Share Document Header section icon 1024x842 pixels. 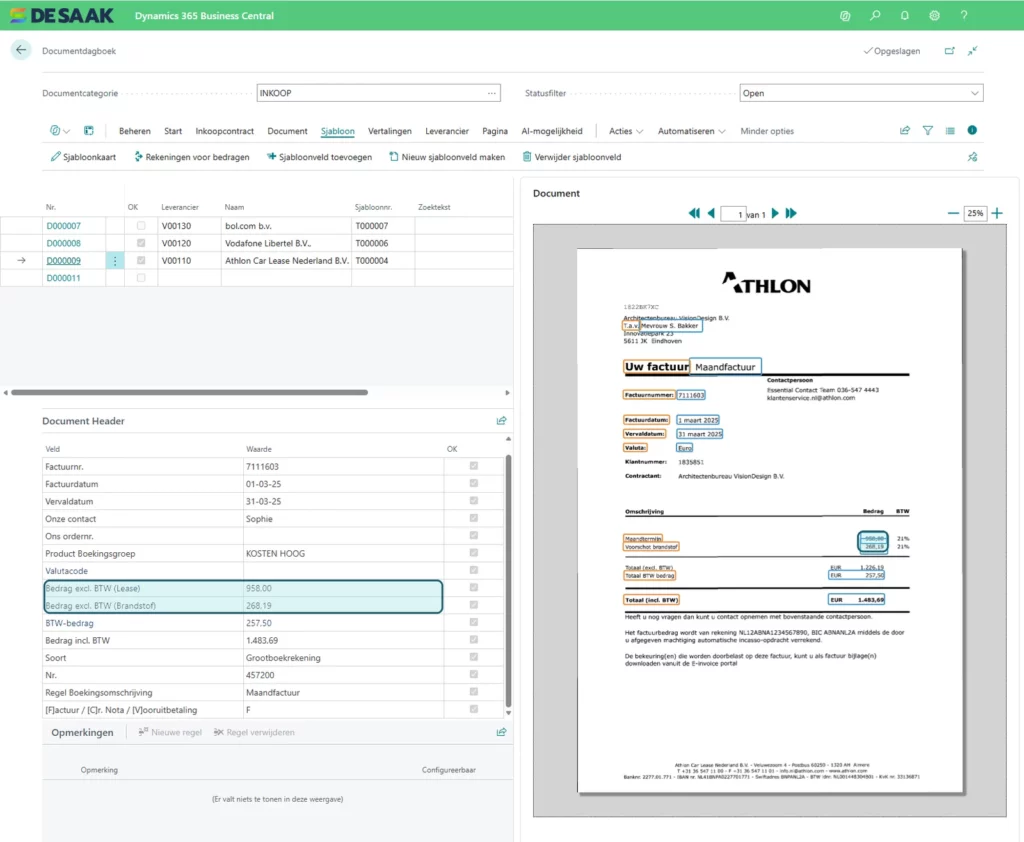coord(502,421)
